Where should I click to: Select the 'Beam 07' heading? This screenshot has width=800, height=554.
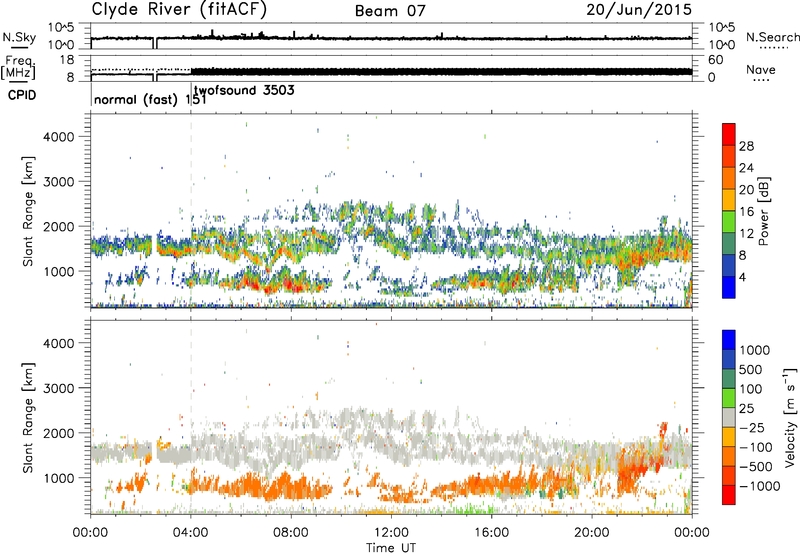(390, 11)
